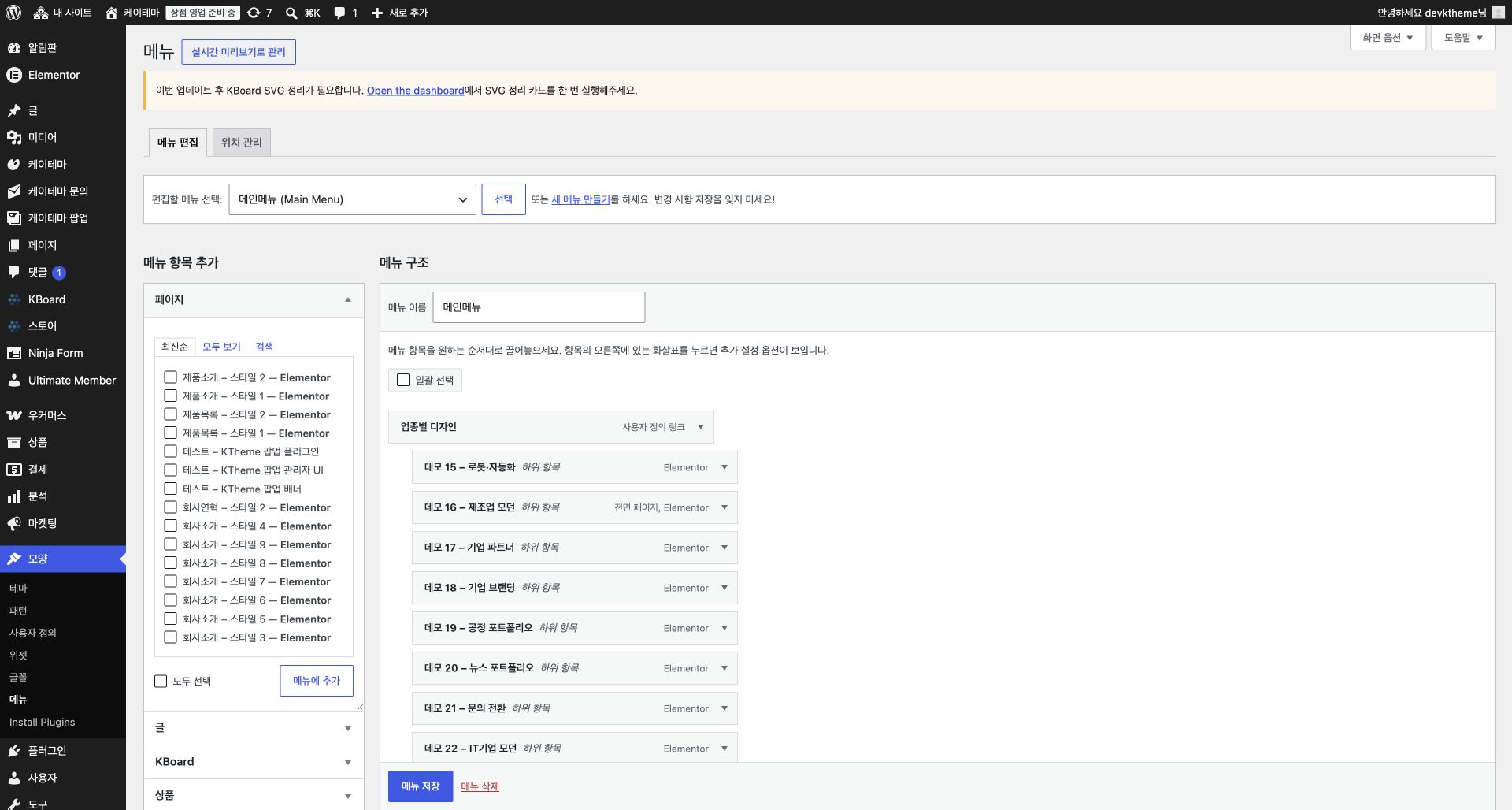Open 테마 under 모양 submenu
1512x810 pixels.
coord(18,588)
